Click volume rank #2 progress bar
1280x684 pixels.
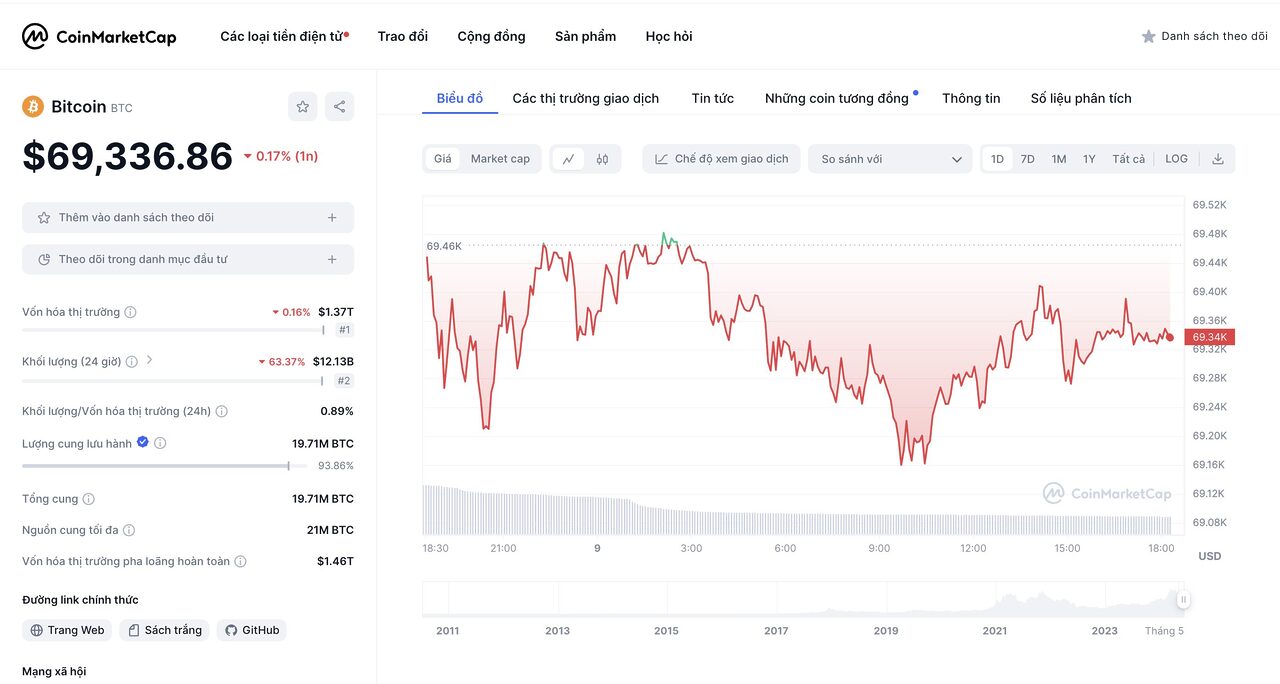174,381
